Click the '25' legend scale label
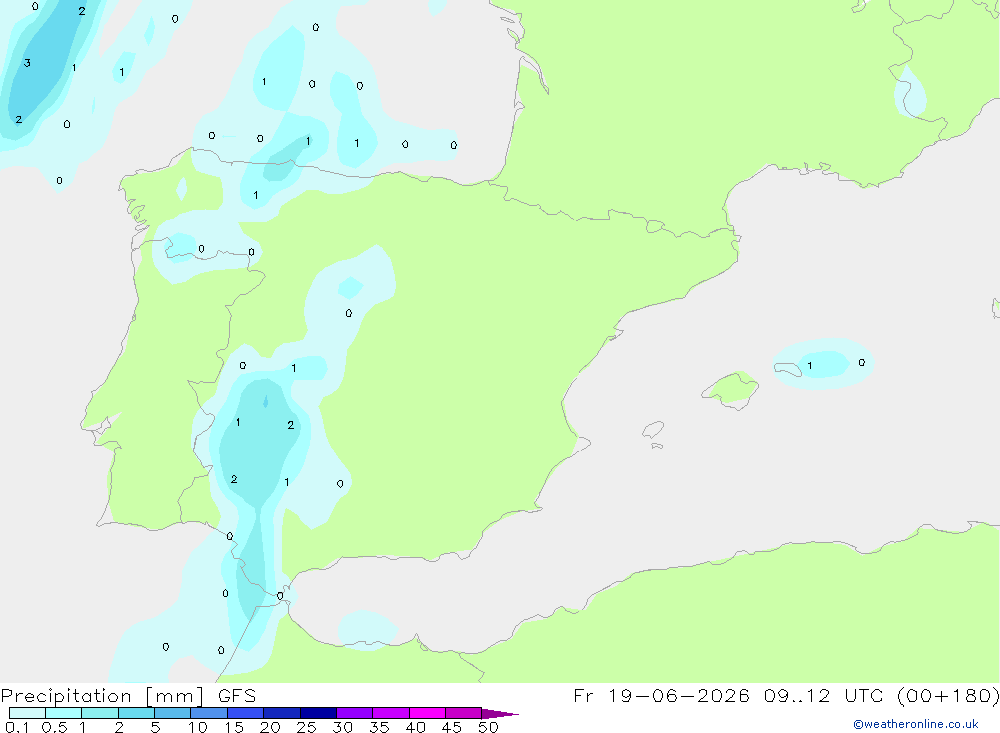The image size is (1000, 733). coord(306,727)
